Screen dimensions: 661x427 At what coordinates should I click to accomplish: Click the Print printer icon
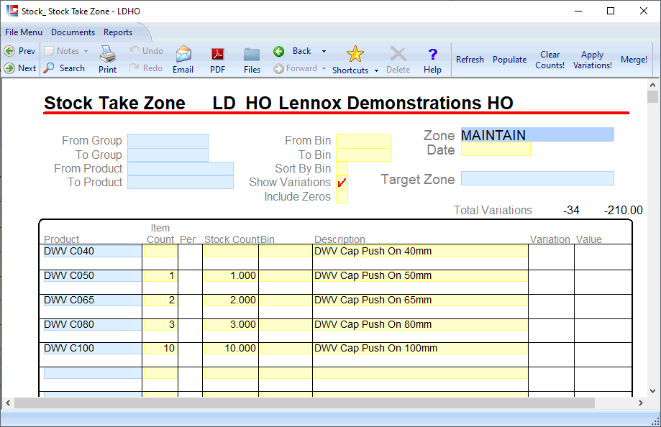click(107, 54)
